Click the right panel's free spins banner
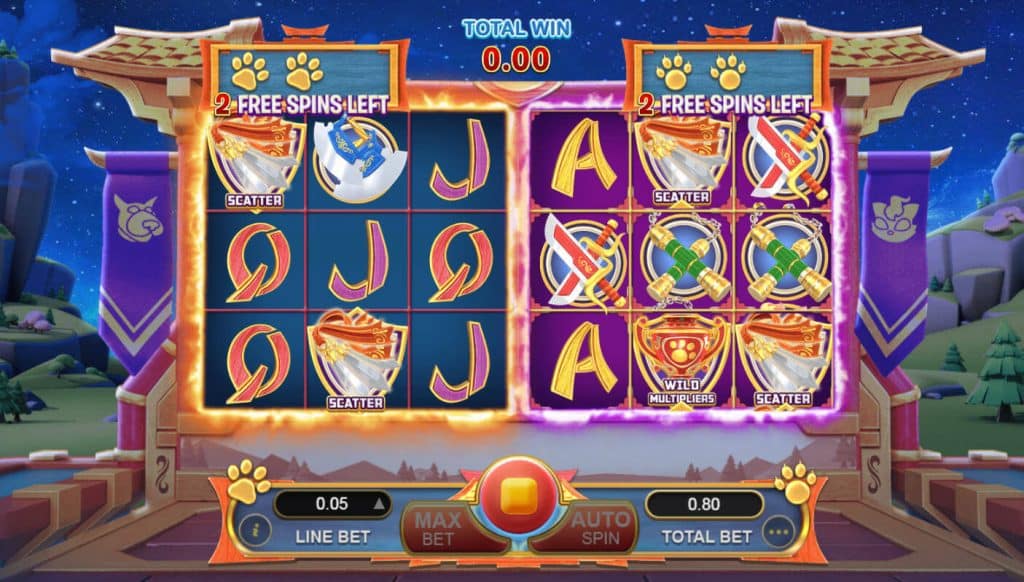The width and height of the screenshot is (1024, 582). 725,104
